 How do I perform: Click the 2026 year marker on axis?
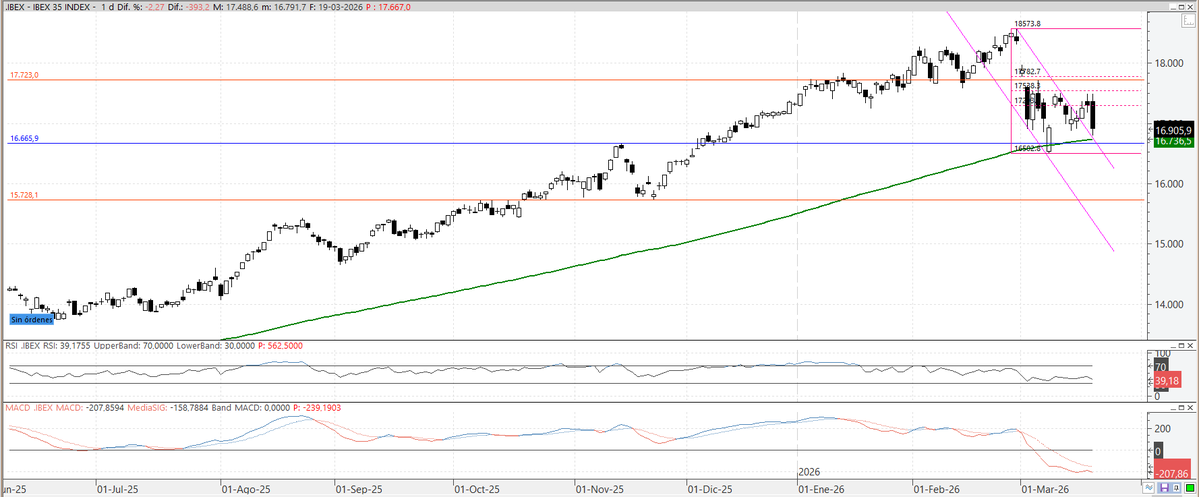pos(809,472)
